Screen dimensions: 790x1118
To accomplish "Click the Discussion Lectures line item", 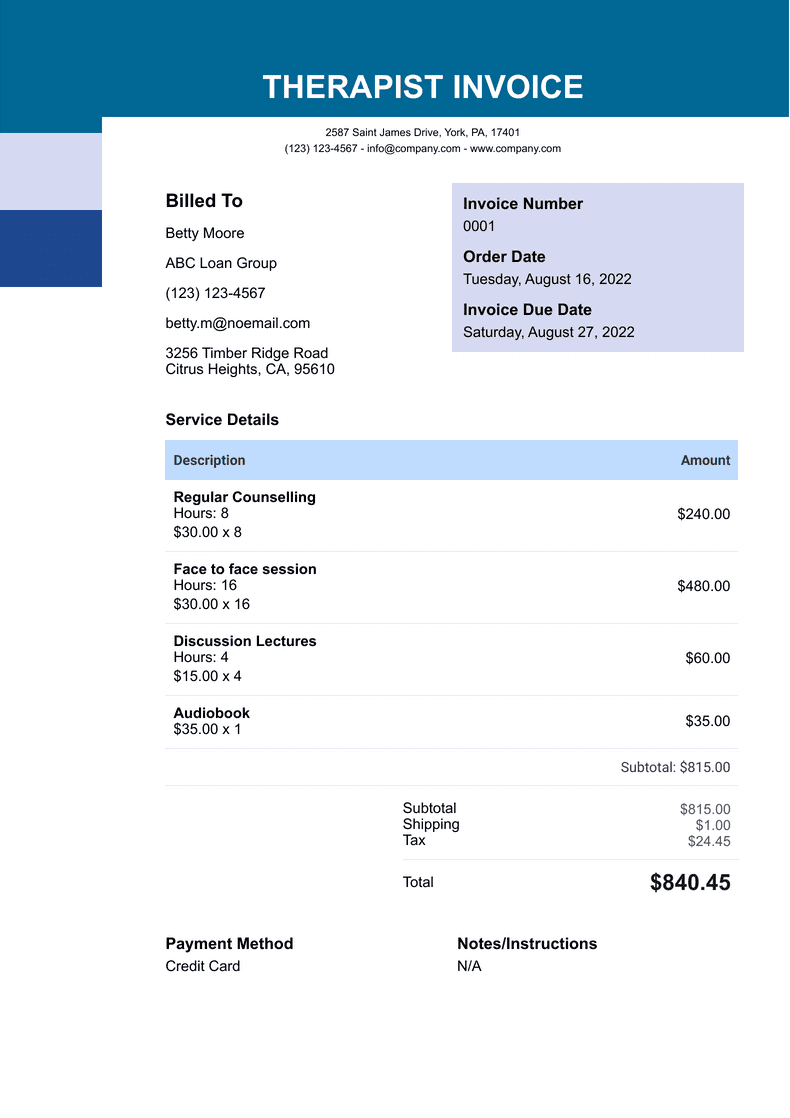I will [x=245, y=641].
